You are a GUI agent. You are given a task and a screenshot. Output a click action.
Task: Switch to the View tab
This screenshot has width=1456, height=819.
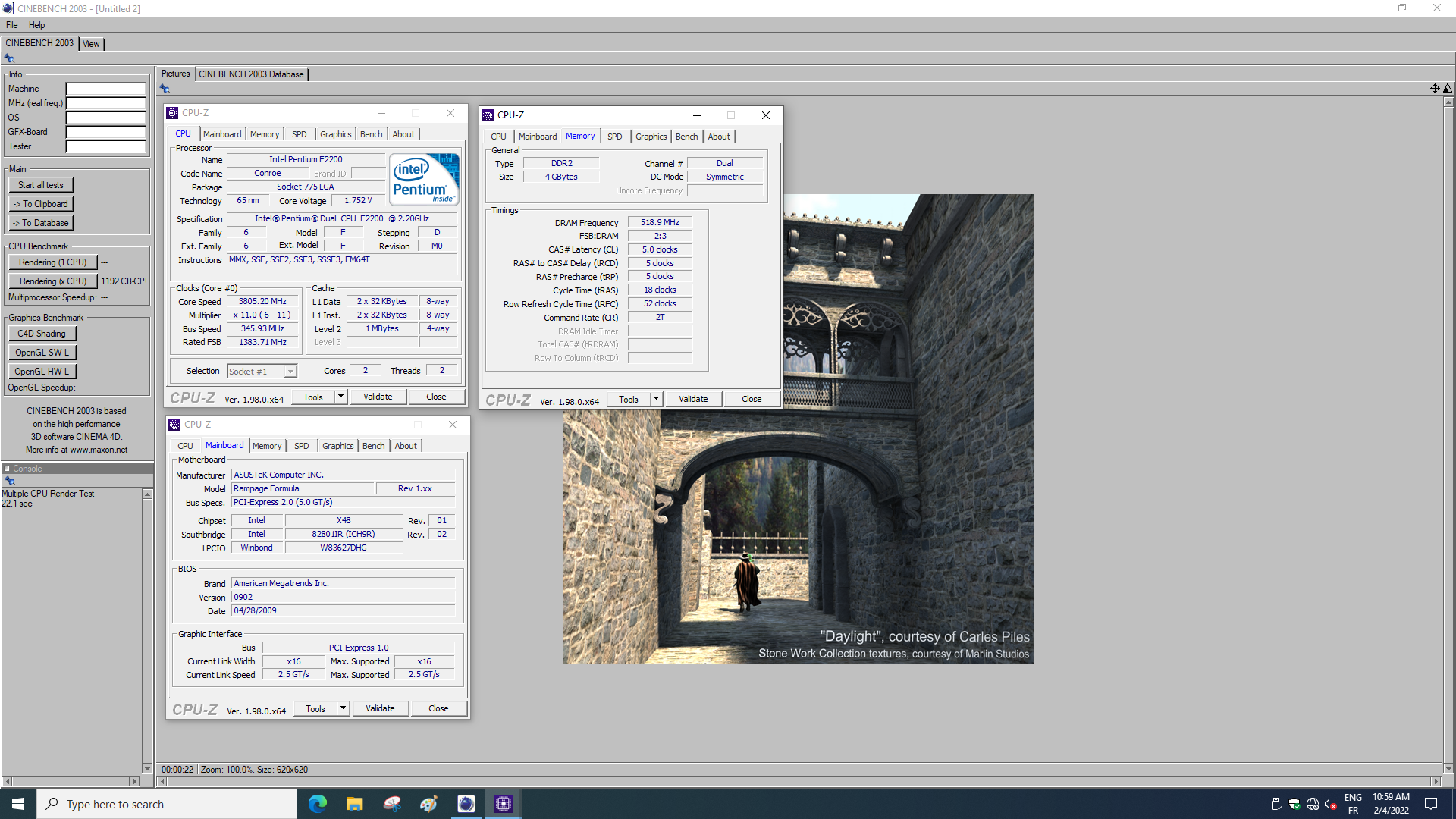(x=91, y=44)
